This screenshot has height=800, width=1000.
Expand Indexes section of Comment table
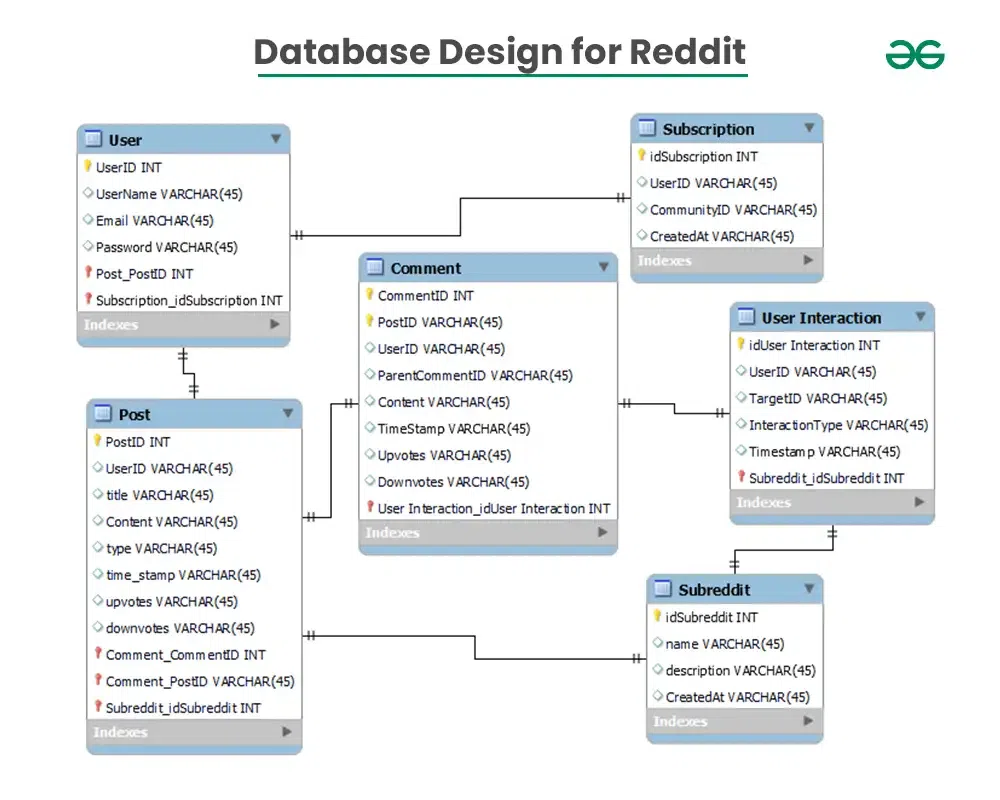pyautogui.click(x=602, y=532)
